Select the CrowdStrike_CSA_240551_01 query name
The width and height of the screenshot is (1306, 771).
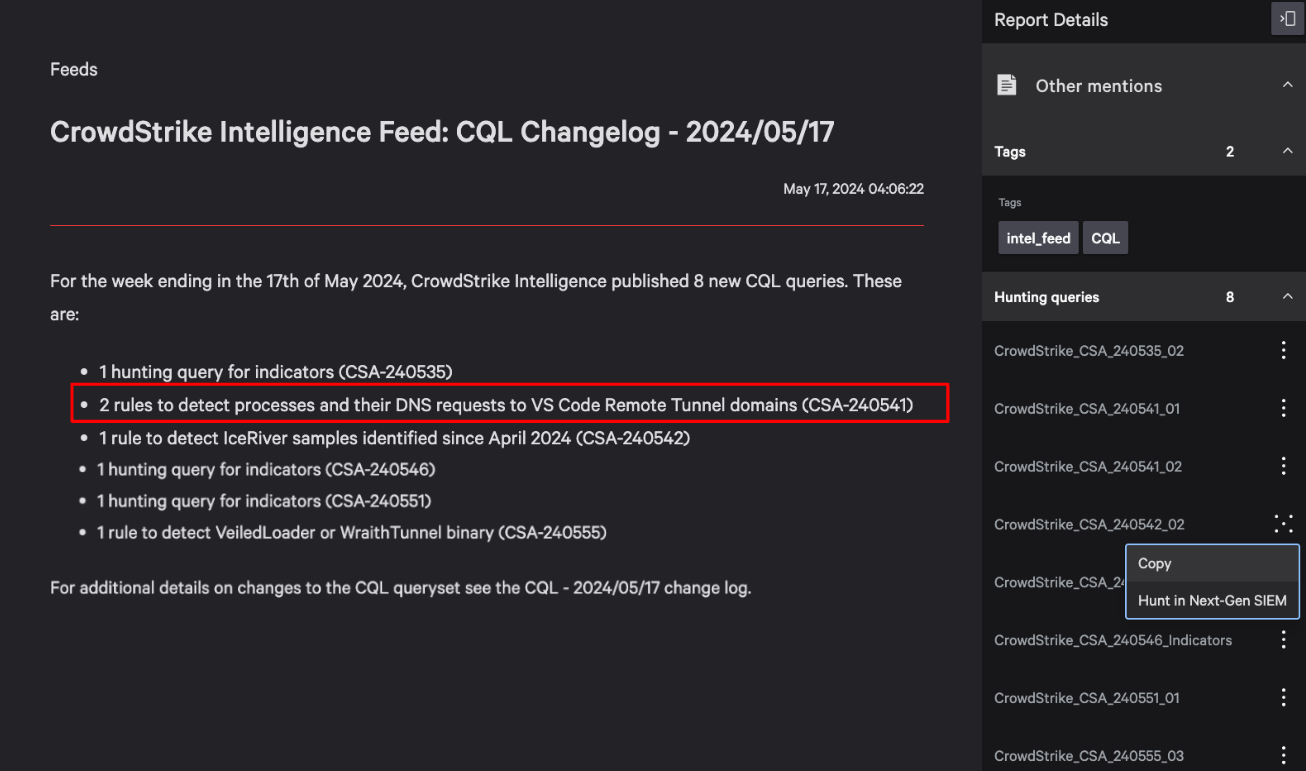point(1087,698)
